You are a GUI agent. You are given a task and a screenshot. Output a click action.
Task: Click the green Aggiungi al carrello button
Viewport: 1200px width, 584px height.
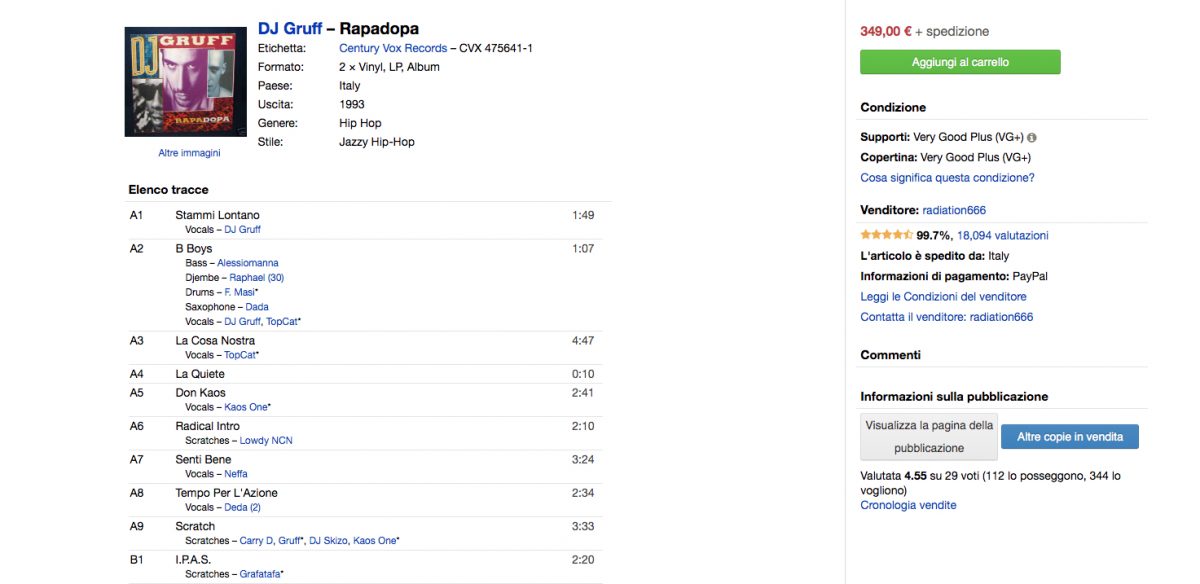click(x=960, y=62)
